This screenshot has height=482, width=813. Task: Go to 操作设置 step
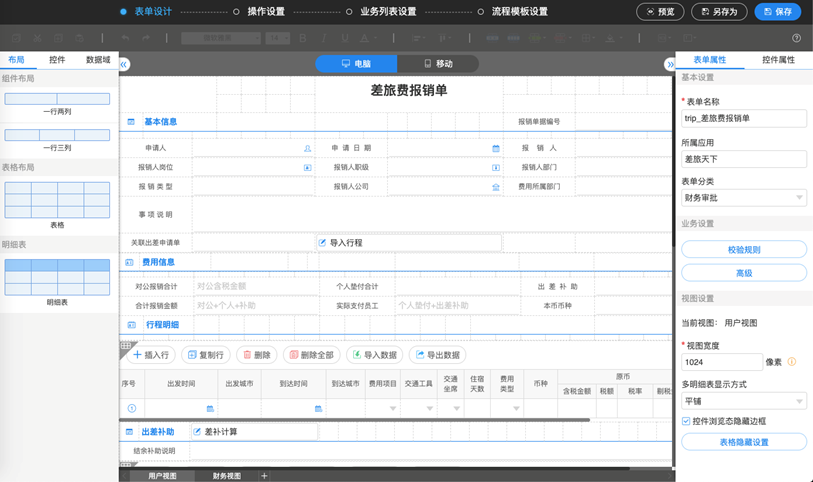pyautogui.click(x=266, y=11)
